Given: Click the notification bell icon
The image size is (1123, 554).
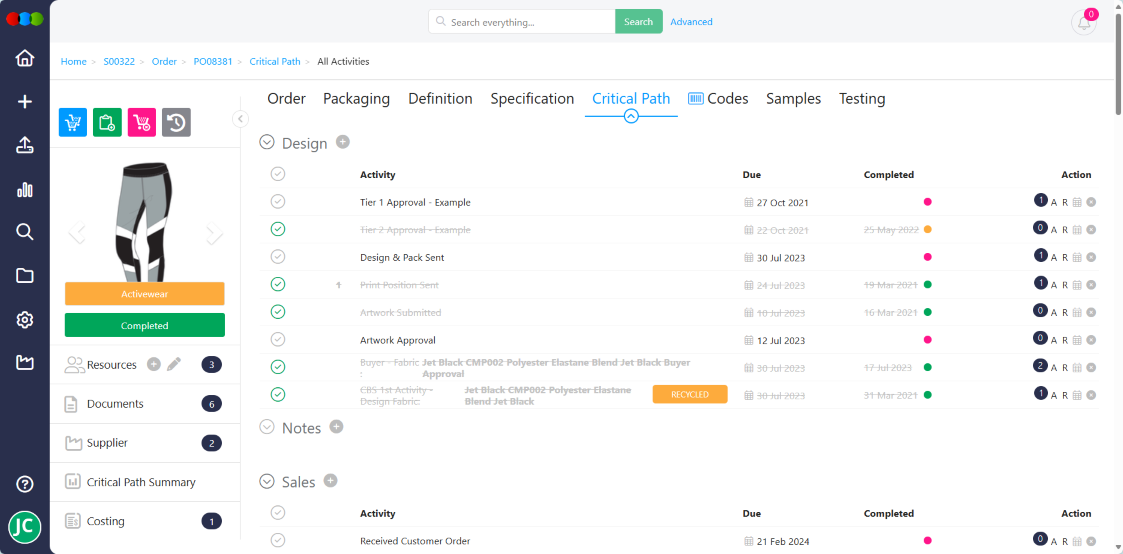Looking at the screenshot, I should click(1083, 23).
